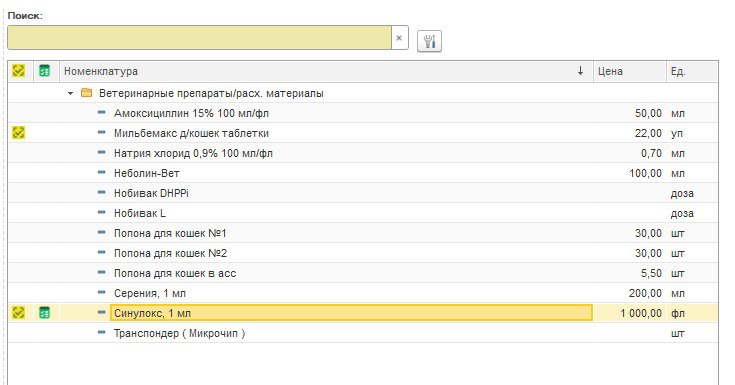
Task: Click the dash icon beside Попона №1
Action: [x=102, y=233]
